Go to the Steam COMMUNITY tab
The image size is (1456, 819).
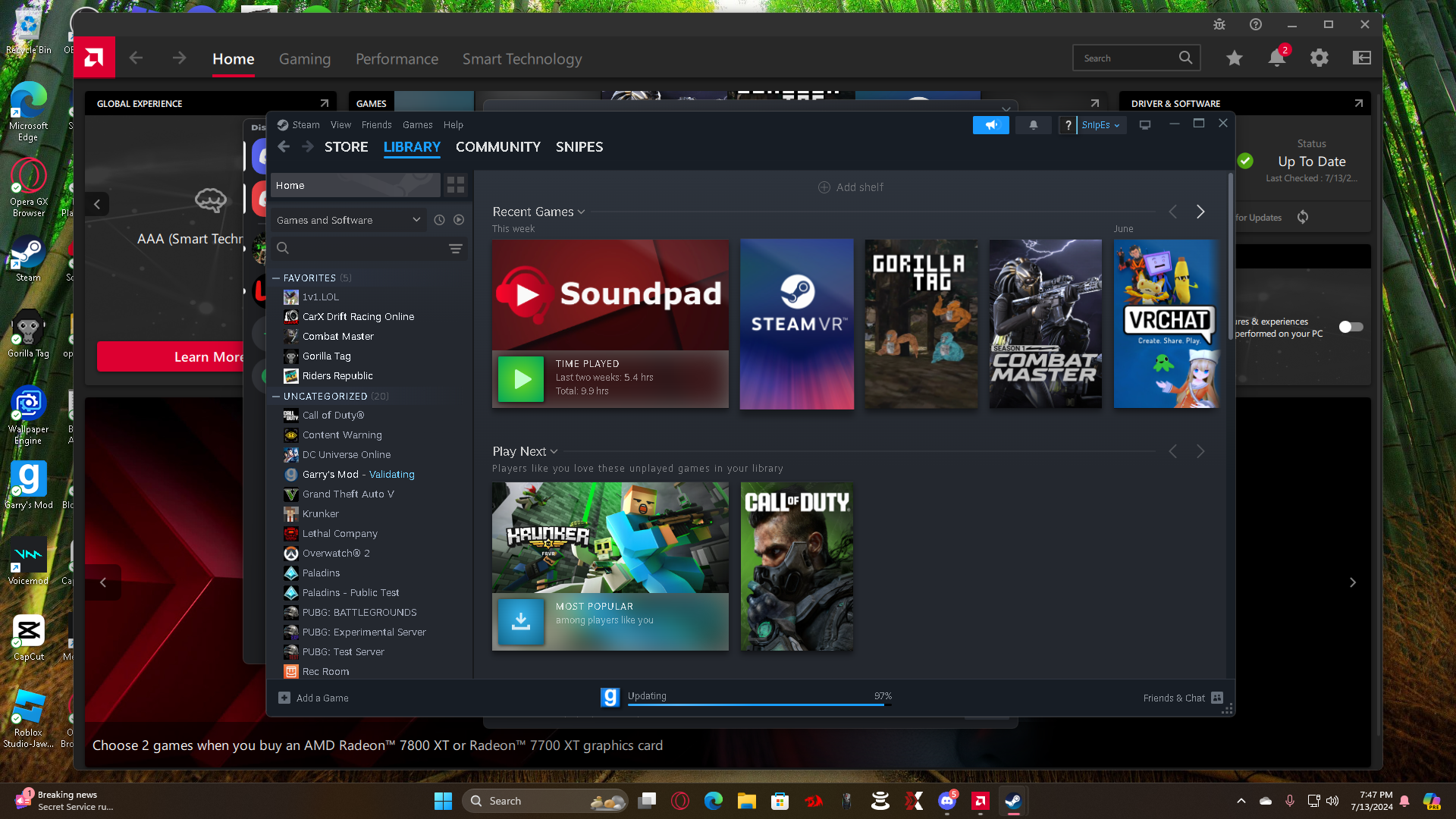[x=498, y=147]
